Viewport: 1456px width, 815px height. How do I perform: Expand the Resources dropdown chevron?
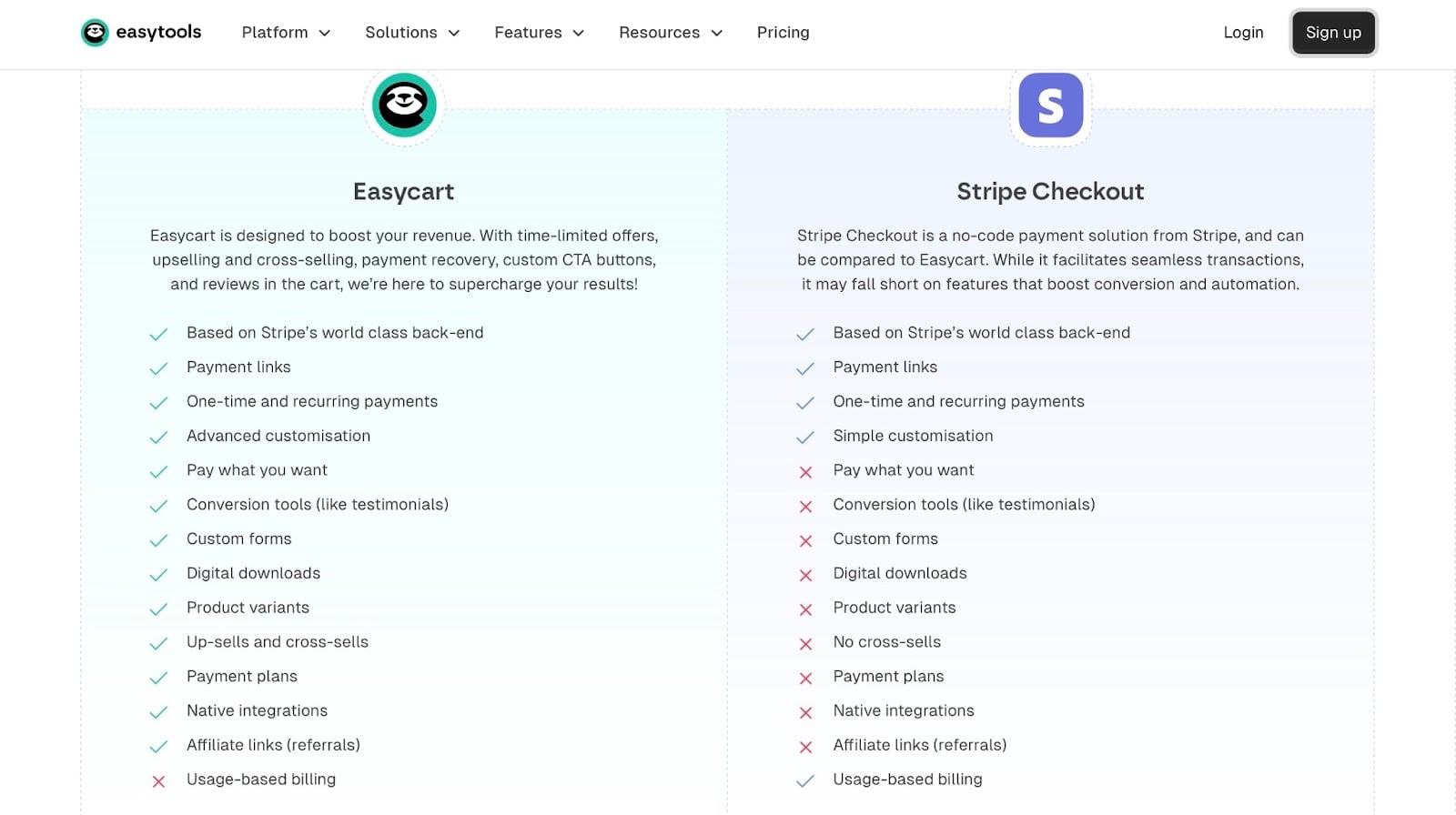click(717, 33)
